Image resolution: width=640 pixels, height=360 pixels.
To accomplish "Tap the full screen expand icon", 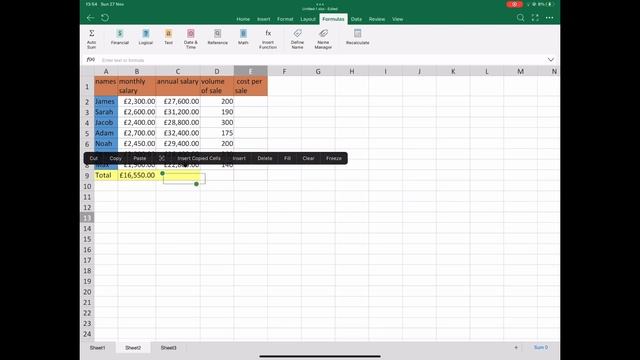I will pyautogui.click(x=535, y=18).
